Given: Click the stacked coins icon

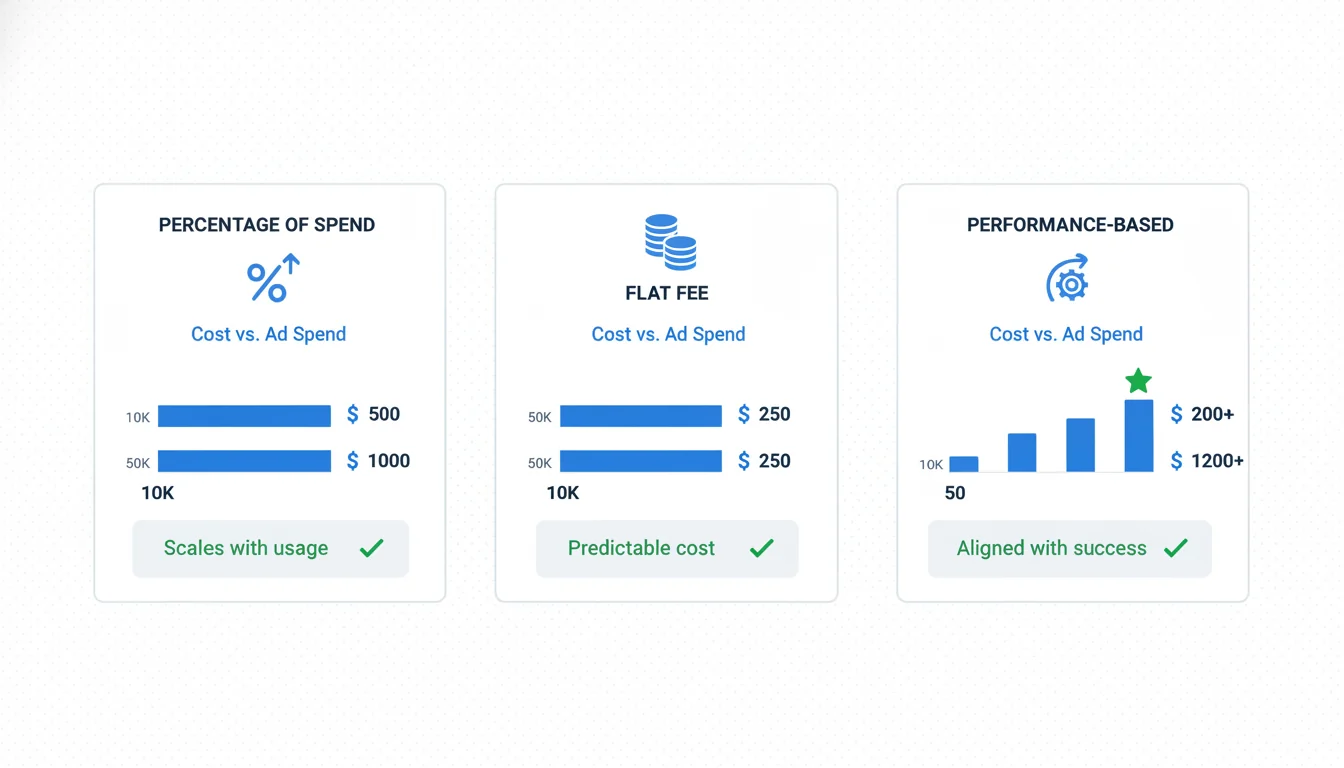Looking at the screenshot, I should (670, 242).
